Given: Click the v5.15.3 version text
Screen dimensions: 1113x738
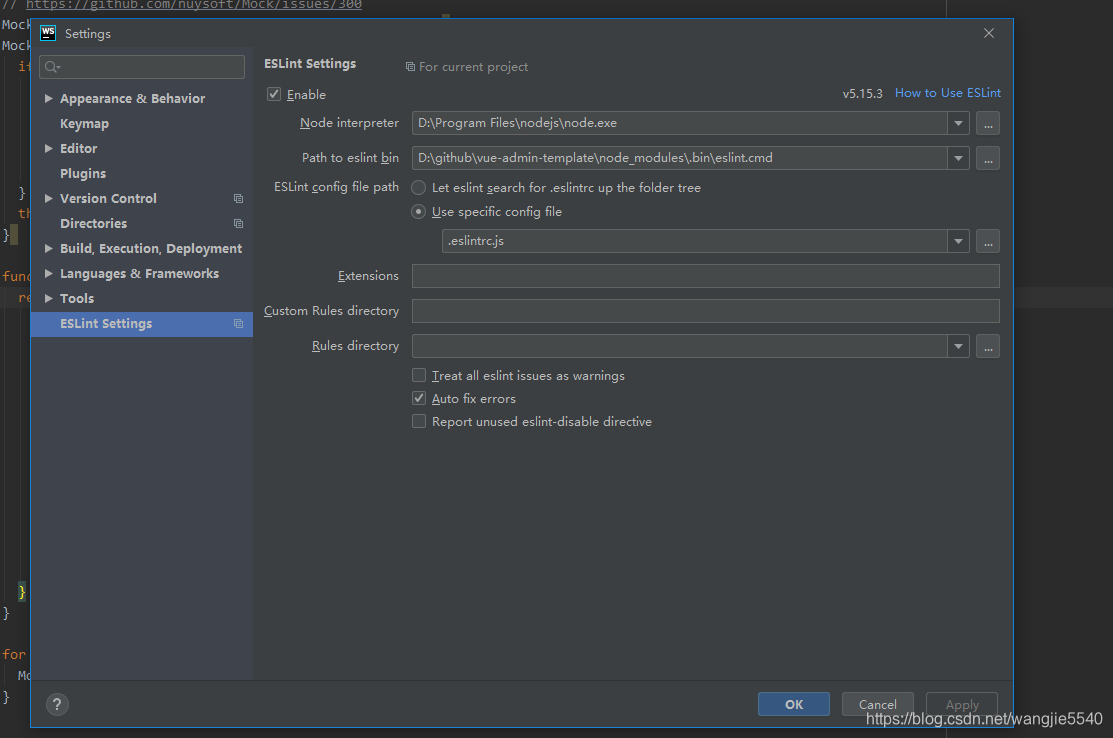Looking at the screenshot, I should pyautogui.click(x=862, y=94).
